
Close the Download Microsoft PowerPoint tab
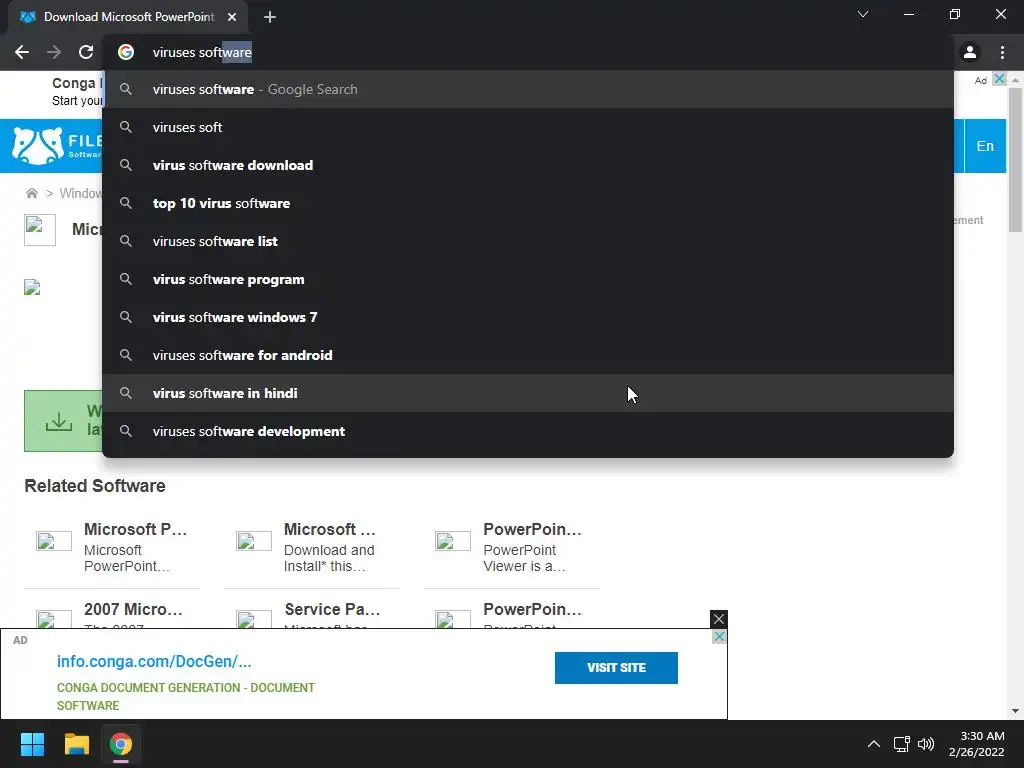tap(232, 17)
